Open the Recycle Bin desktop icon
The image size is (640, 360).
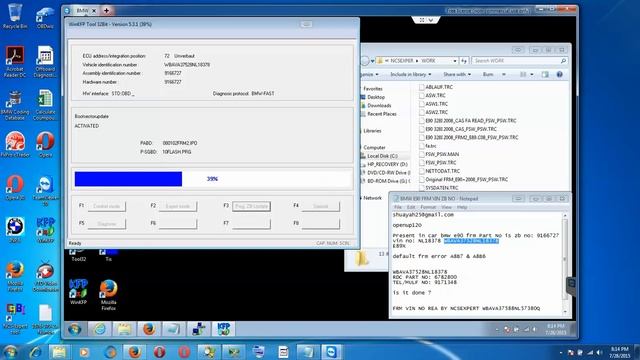(x=15, y=16)
